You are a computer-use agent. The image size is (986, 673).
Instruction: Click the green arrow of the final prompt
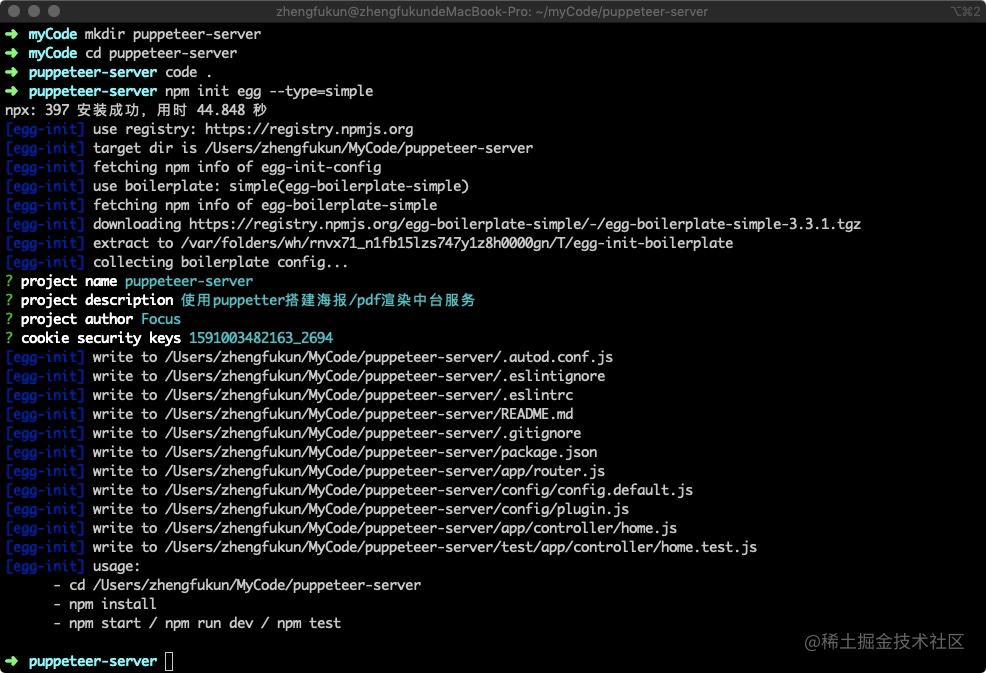[x=12, y=661]
